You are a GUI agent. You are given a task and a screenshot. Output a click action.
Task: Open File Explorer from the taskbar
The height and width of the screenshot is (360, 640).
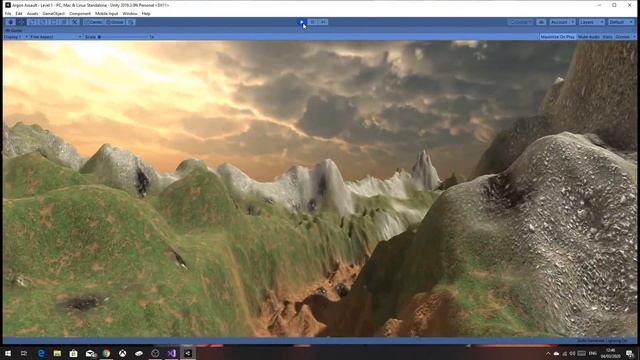57,353
